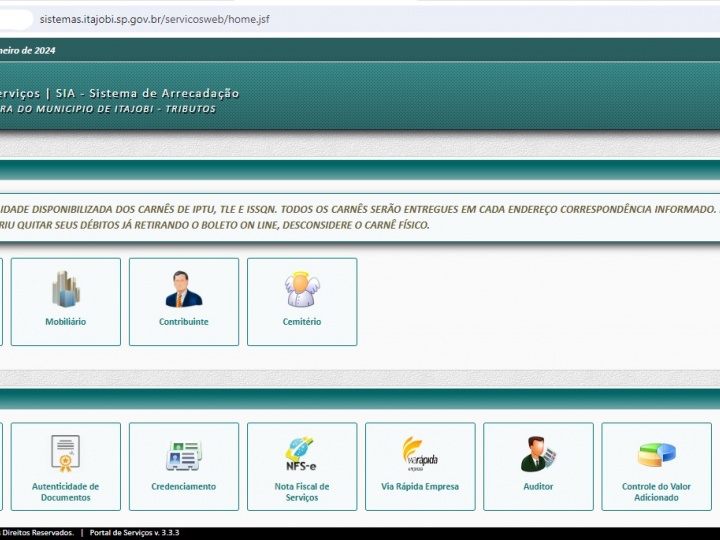Click the Autenticidade de Documentos label
The image size is (720, 540).
(66, 492)
